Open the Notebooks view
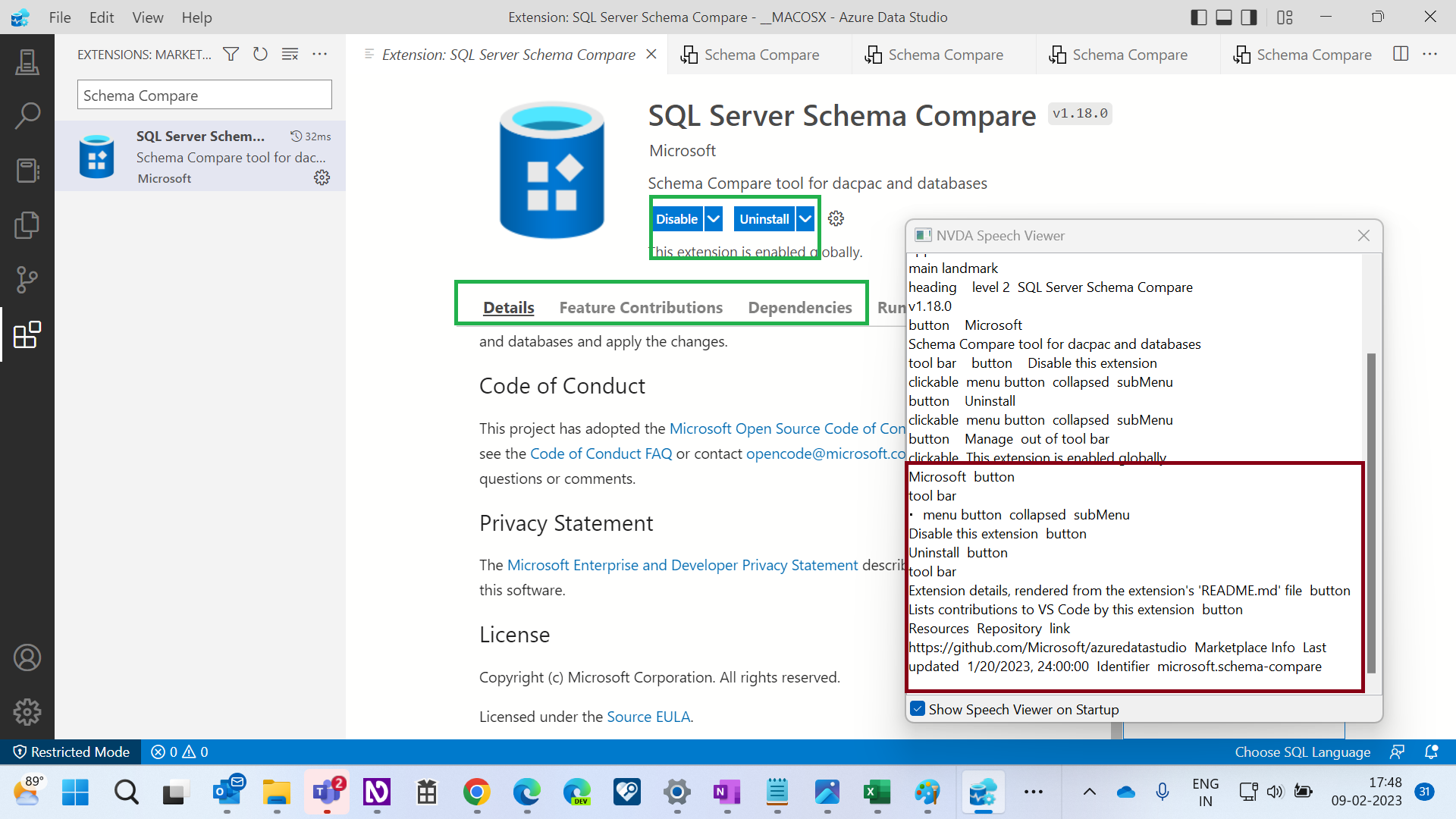This screenshot has height=819, width=1456. [27, 170]
